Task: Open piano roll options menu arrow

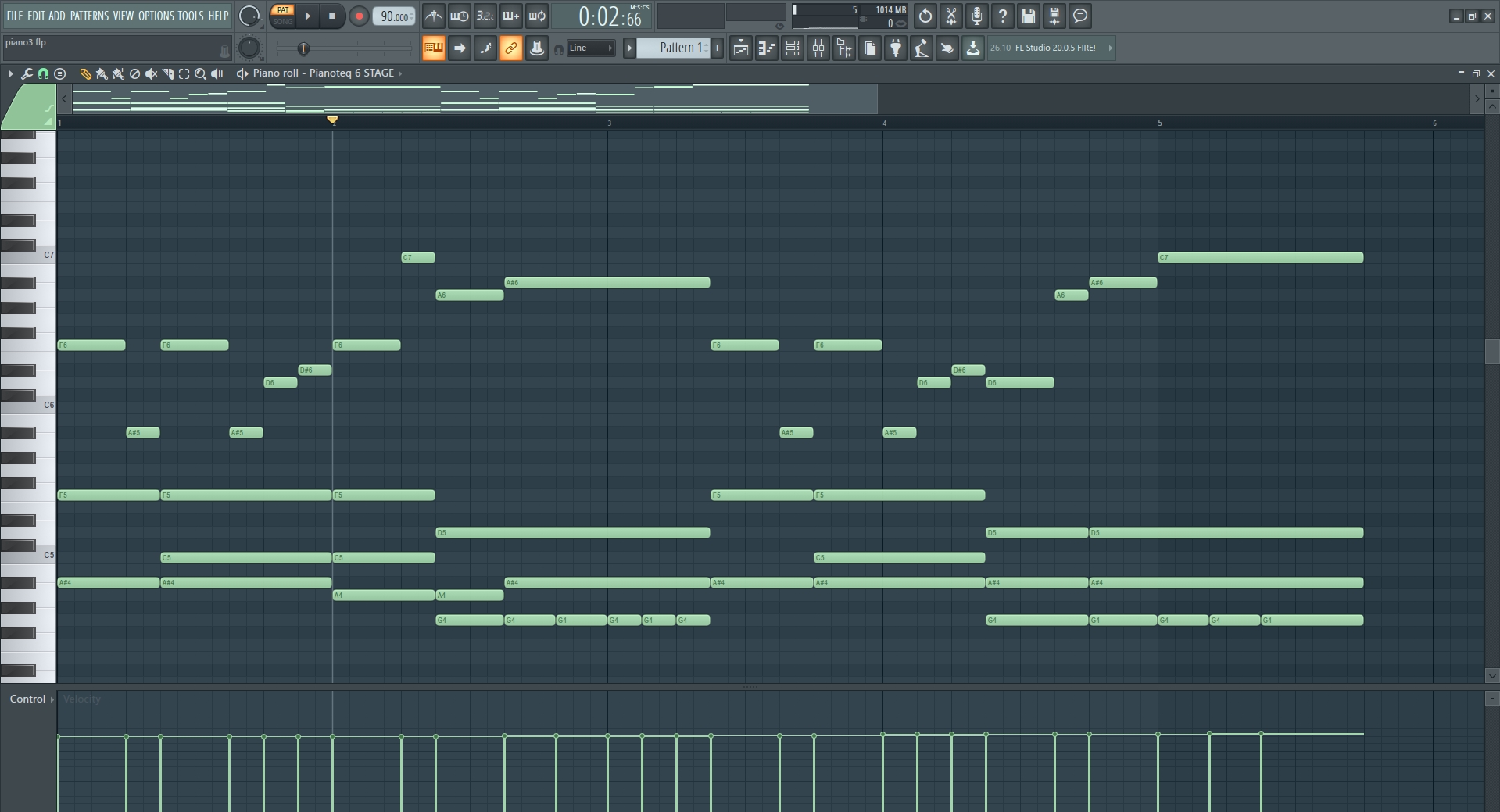Action: click(x=11, y=73)
